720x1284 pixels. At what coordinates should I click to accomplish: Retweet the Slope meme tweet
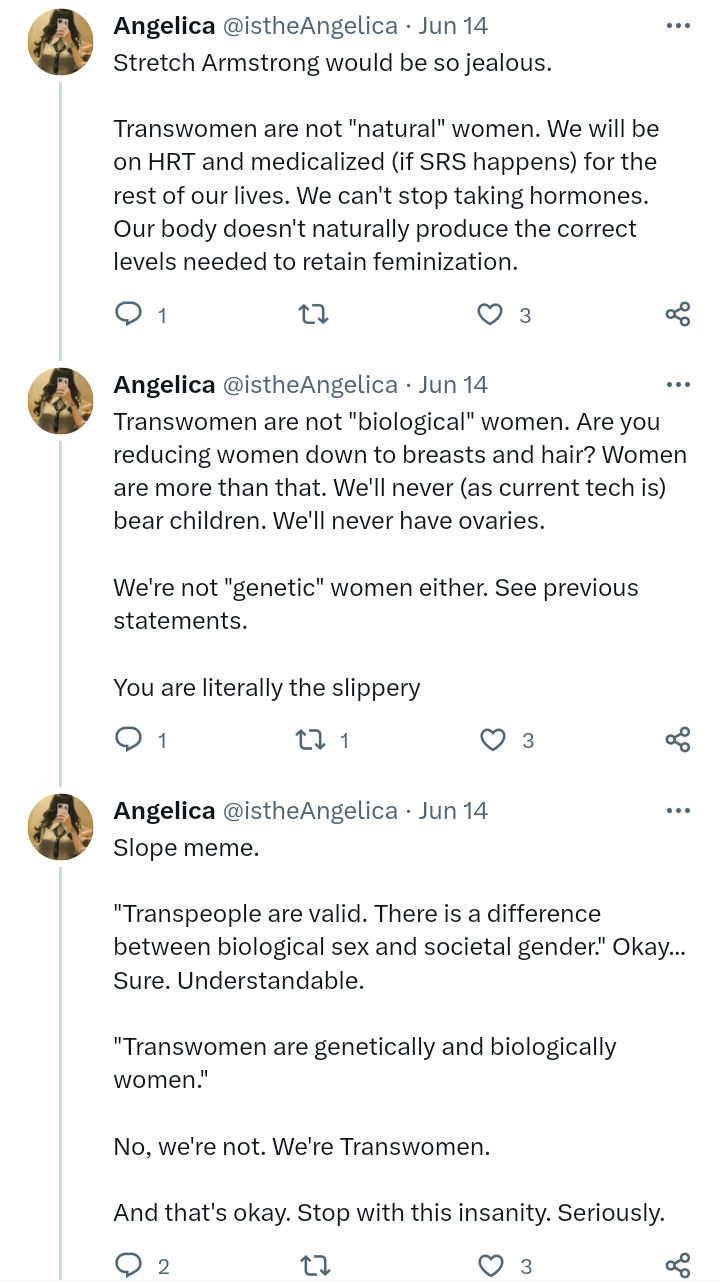point(314,1266)
